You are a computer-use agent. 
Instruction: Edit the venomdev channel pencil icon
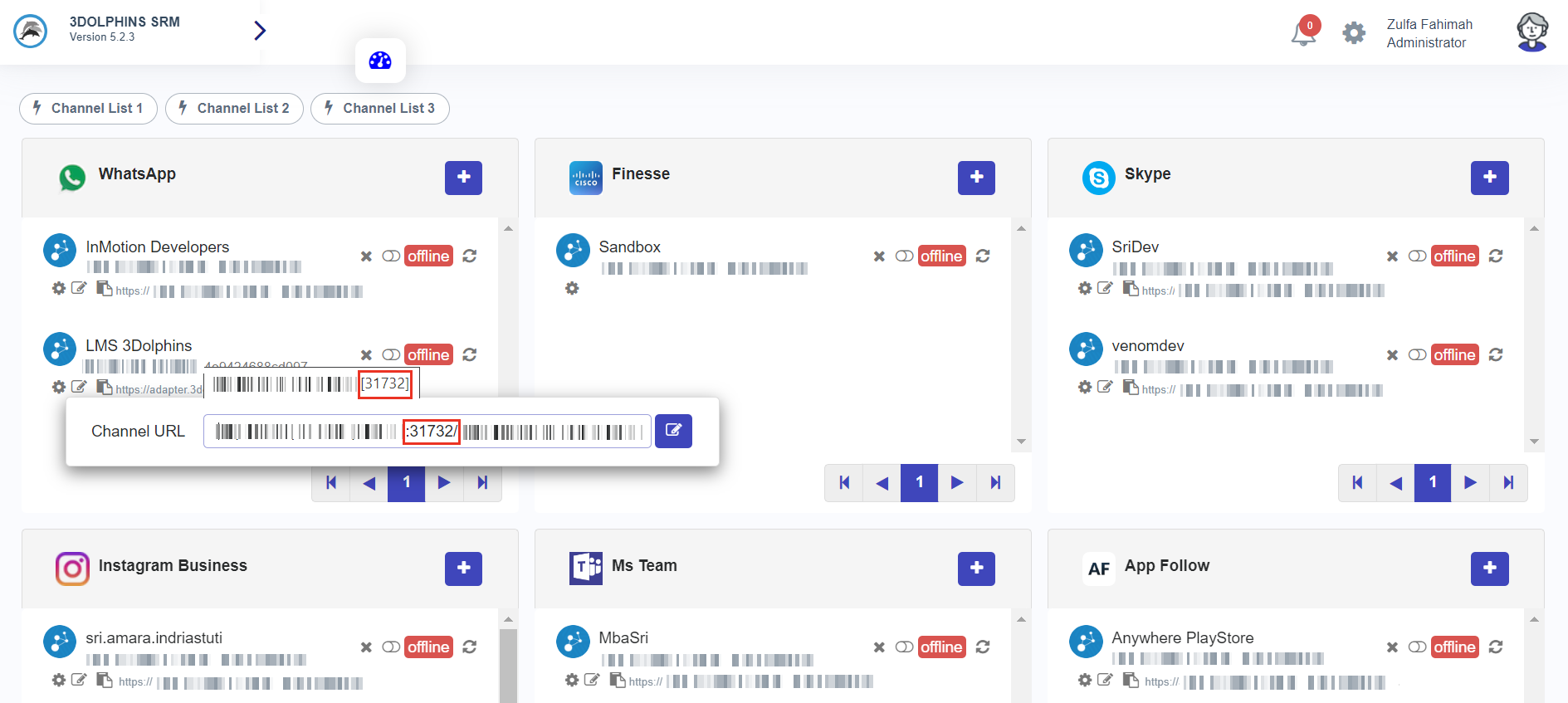[1105, 387]
